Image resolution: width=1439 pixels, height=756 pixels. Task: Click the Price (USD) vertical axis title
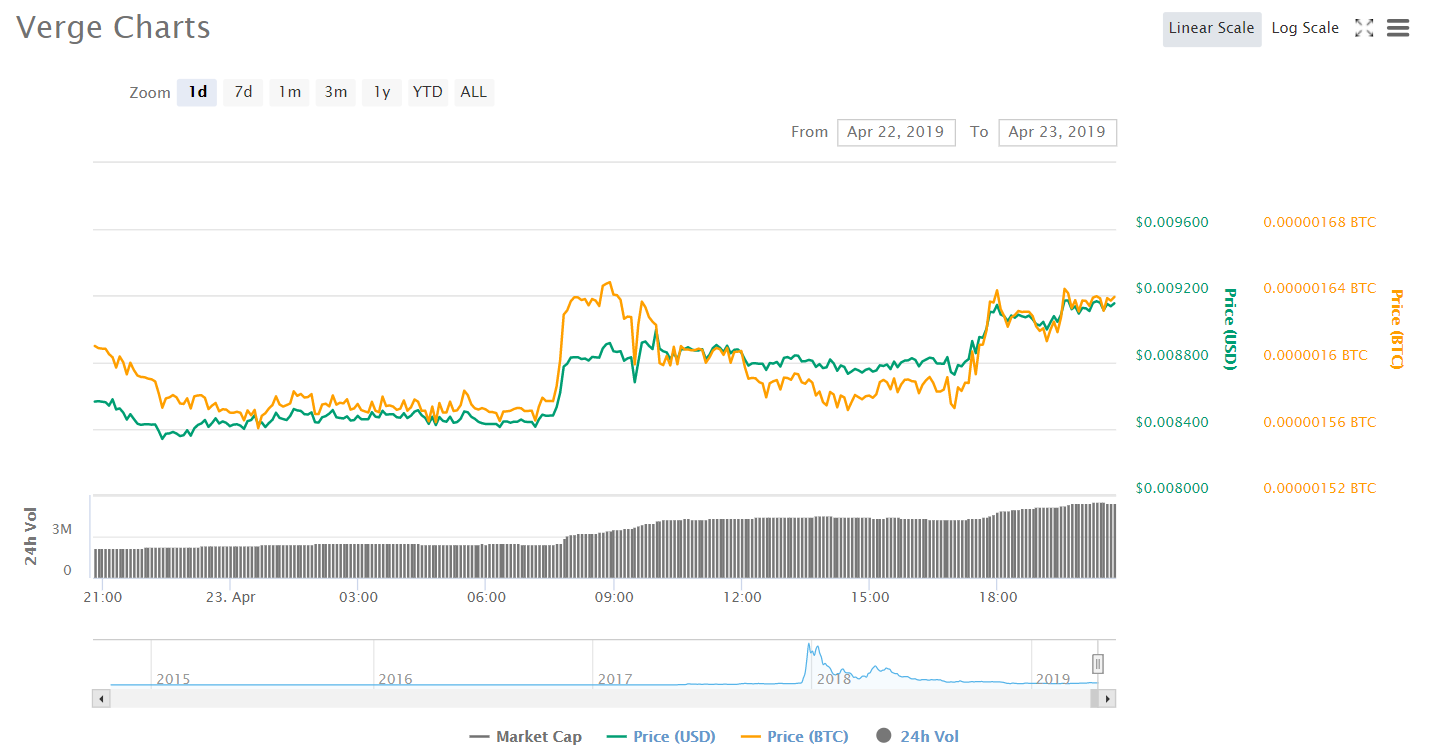(1231, 329)
